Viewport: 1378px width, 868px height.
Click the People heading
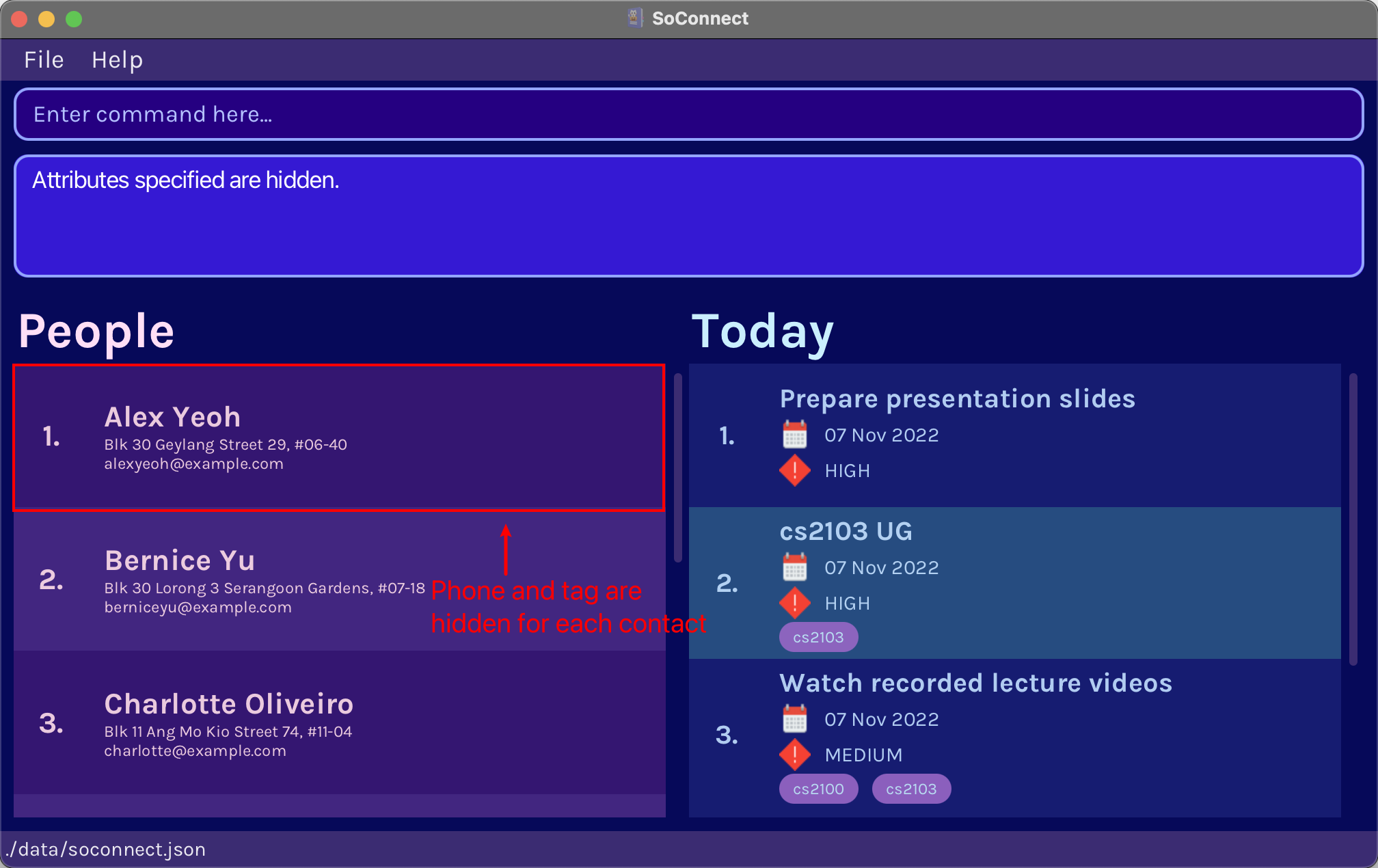96,331
